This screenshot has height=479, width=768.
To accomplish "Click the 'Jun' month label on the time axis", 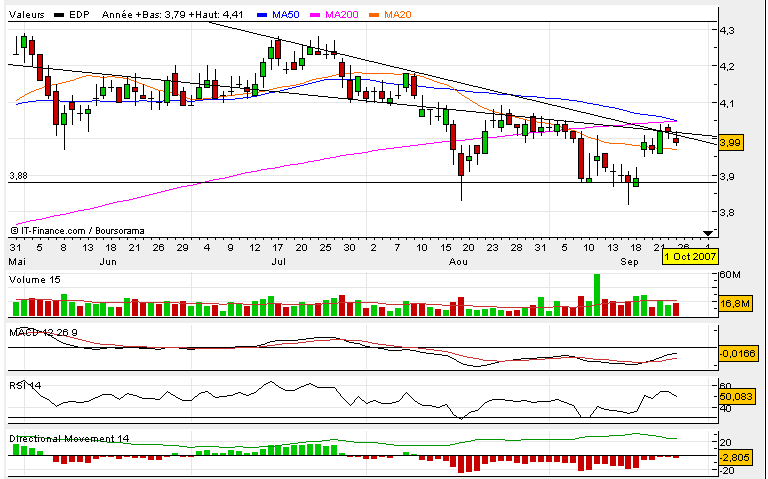I will click(x=108, y=262).
